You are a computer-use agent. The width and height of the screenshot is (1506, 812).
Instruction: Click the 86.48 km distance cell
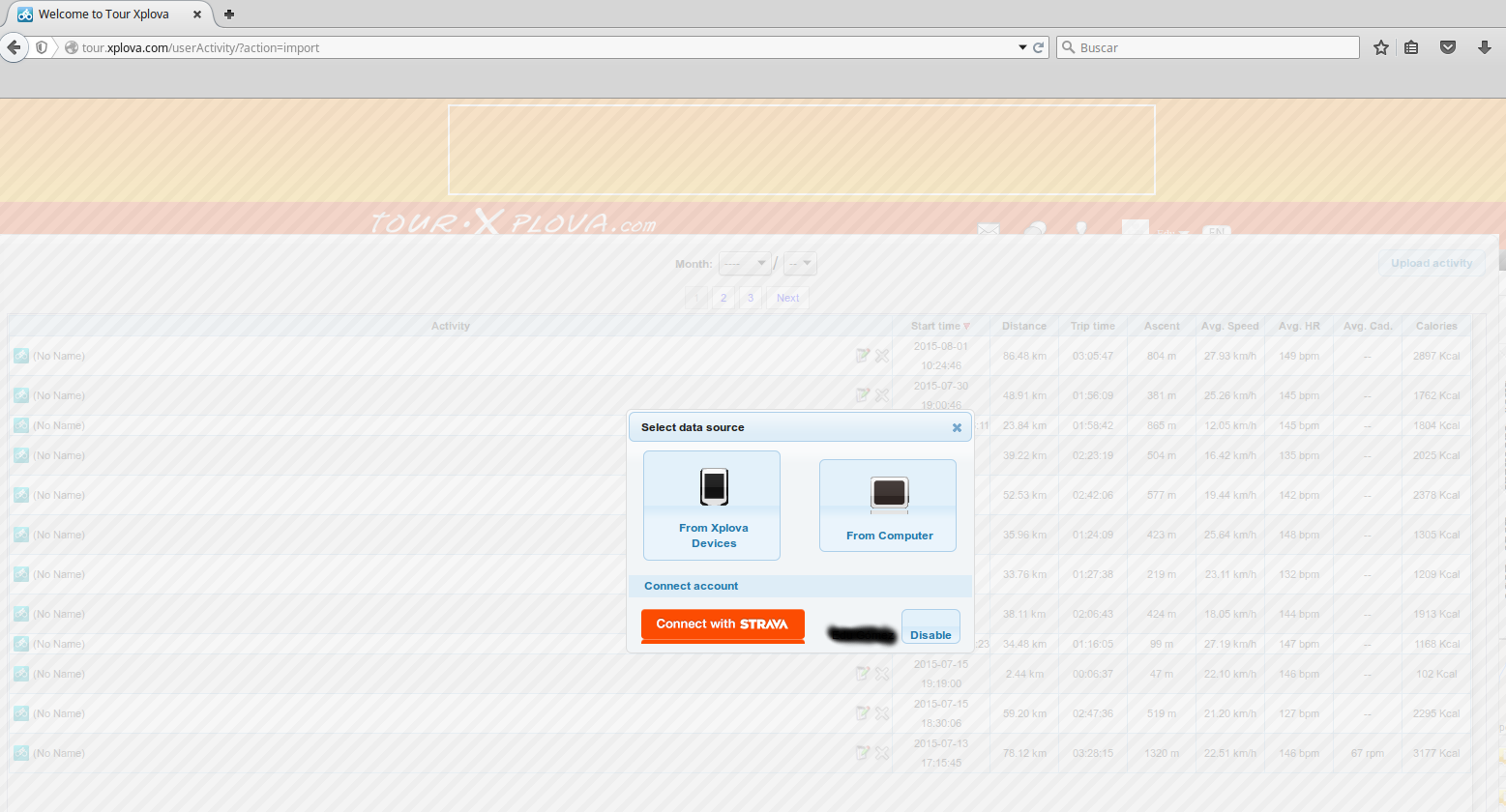tap(1024, 356)
